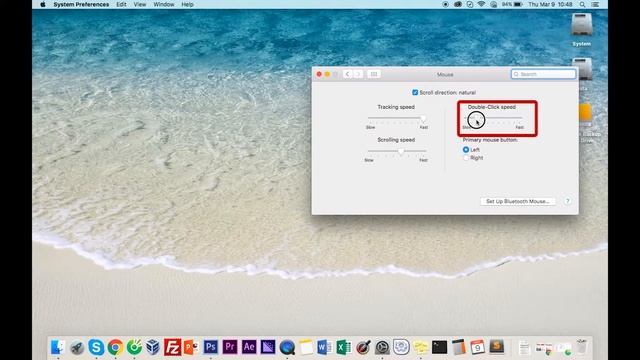640x360 pixels.
Task: Open the Window menu
Action: point(164,4)
